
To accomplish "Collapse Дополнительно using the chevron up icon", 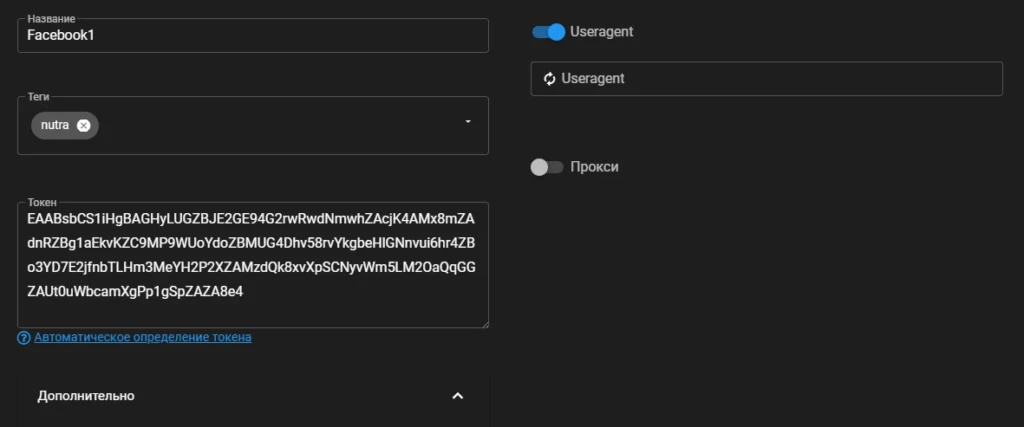I will (458, 396).
